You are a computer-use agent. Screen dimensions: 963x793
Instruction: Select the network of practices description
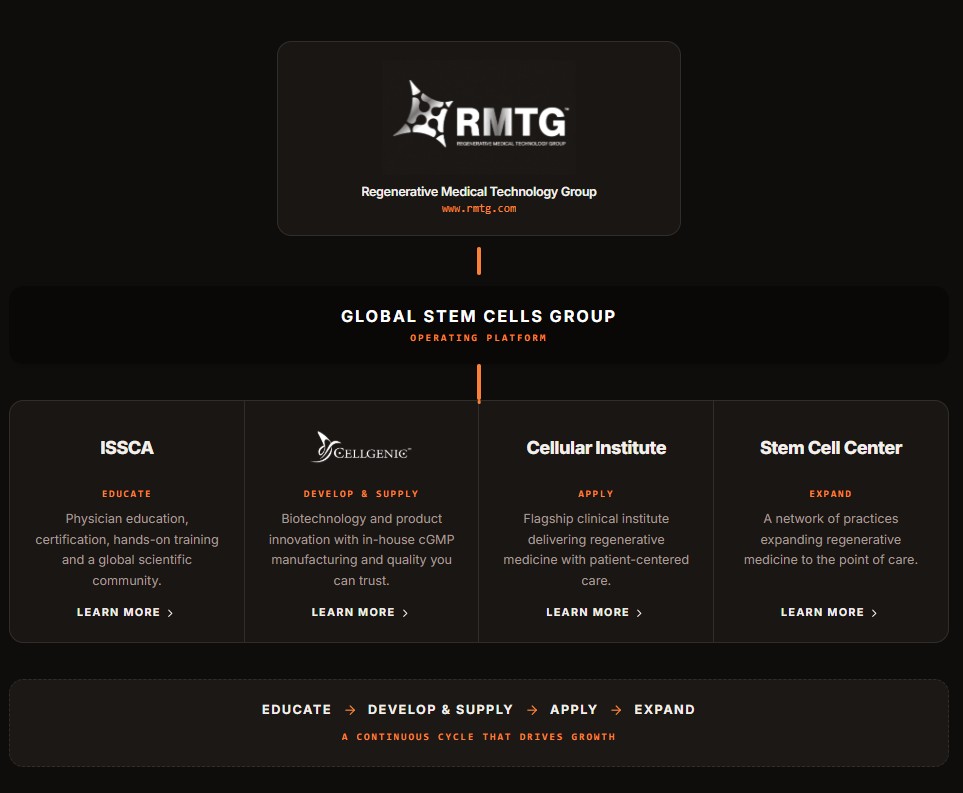click(x=830, y=539)
